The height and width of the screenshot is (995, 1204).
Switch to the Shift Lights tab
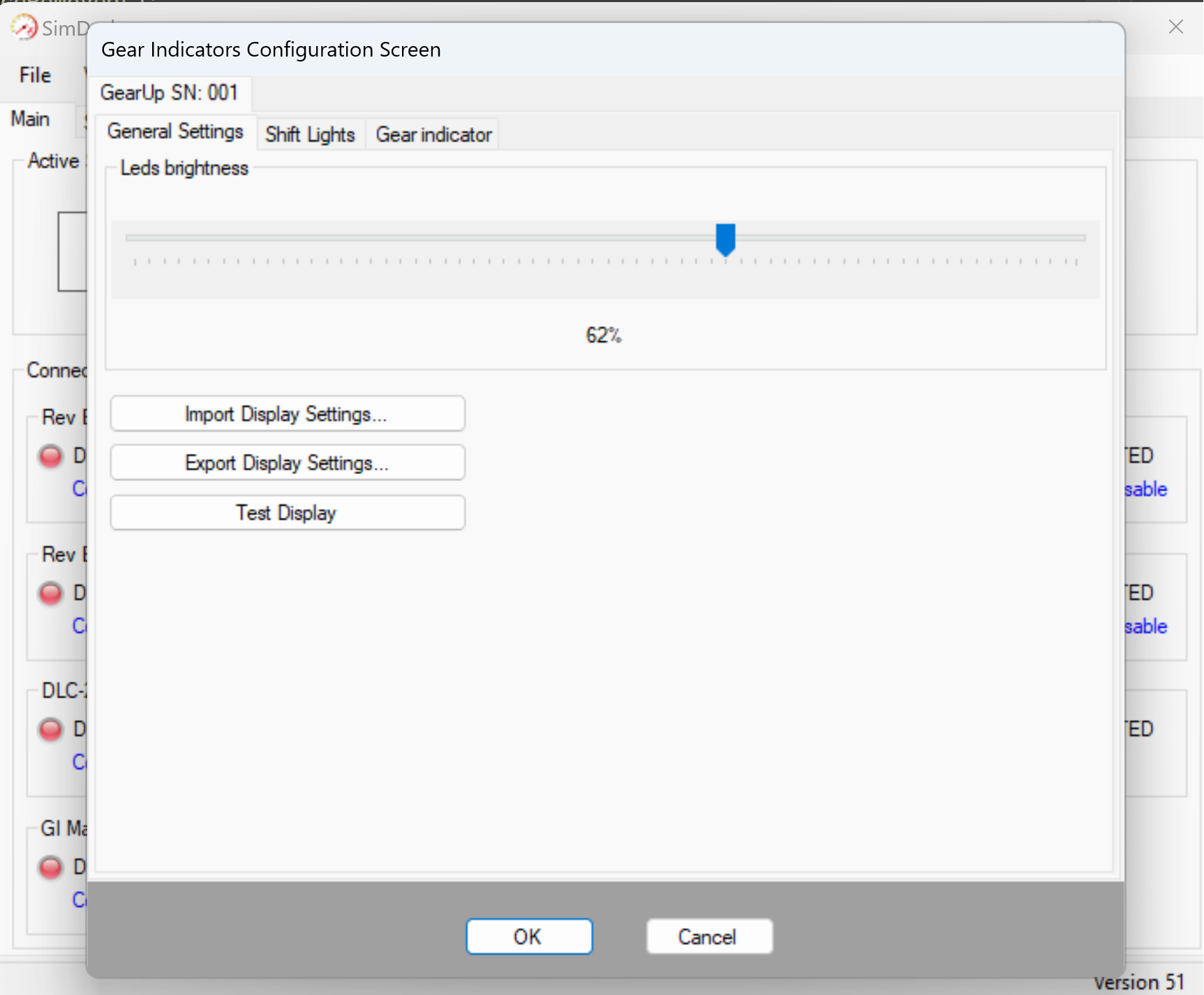pyautogui.click(x=310, y=134)
